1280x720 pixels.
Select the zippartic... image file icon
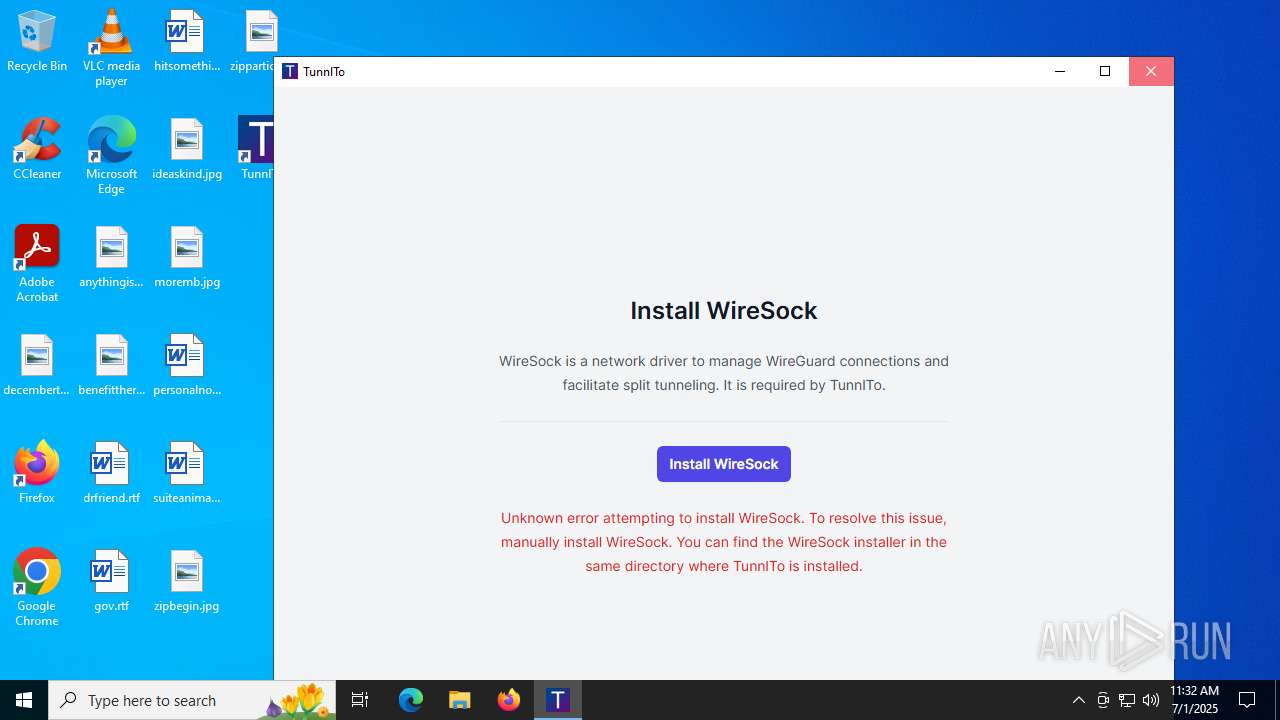[255, 42]
